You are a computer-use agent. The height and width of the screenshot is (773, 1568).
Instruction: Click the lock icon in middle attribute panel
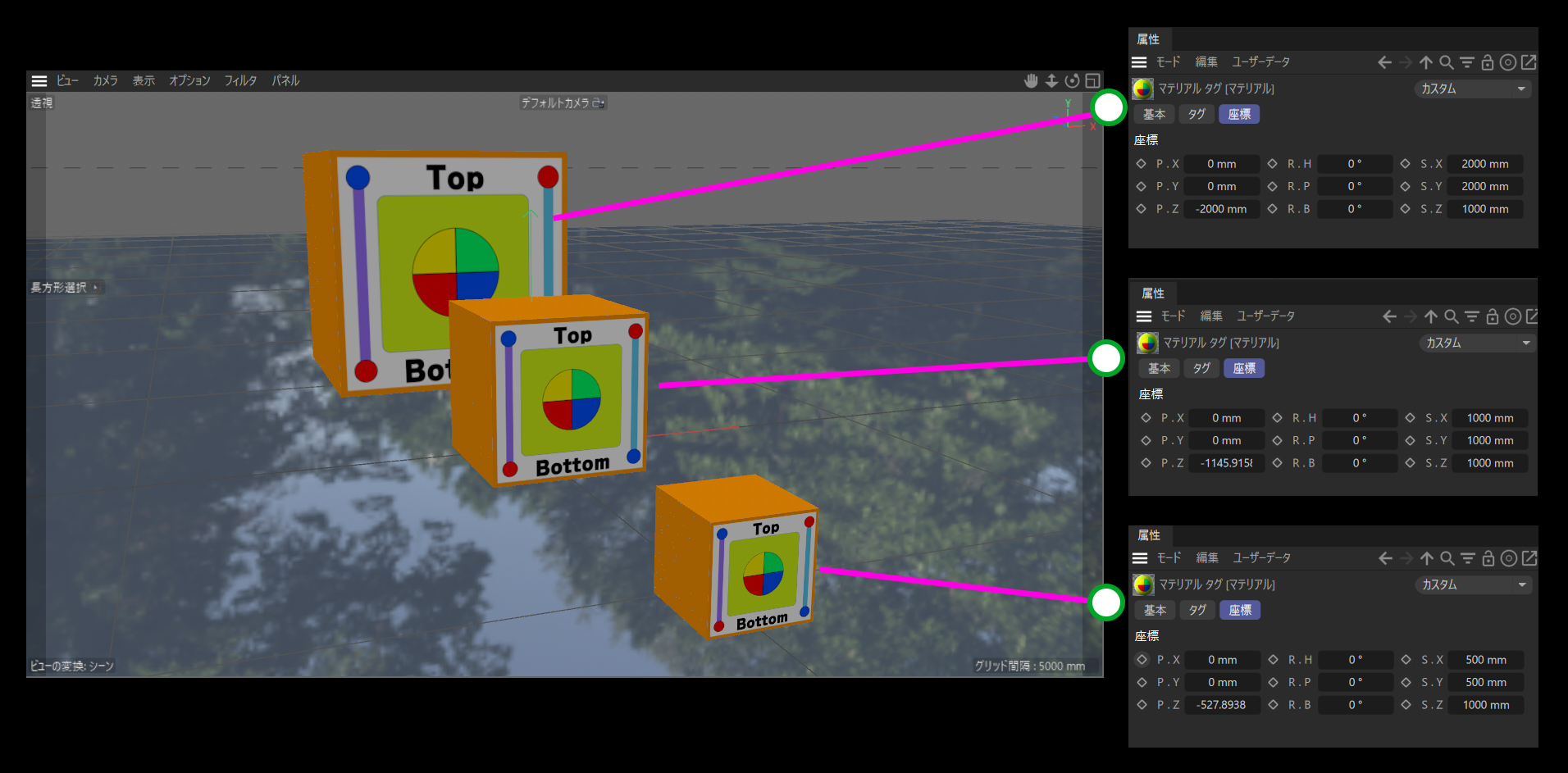(x=1493, y=316)
